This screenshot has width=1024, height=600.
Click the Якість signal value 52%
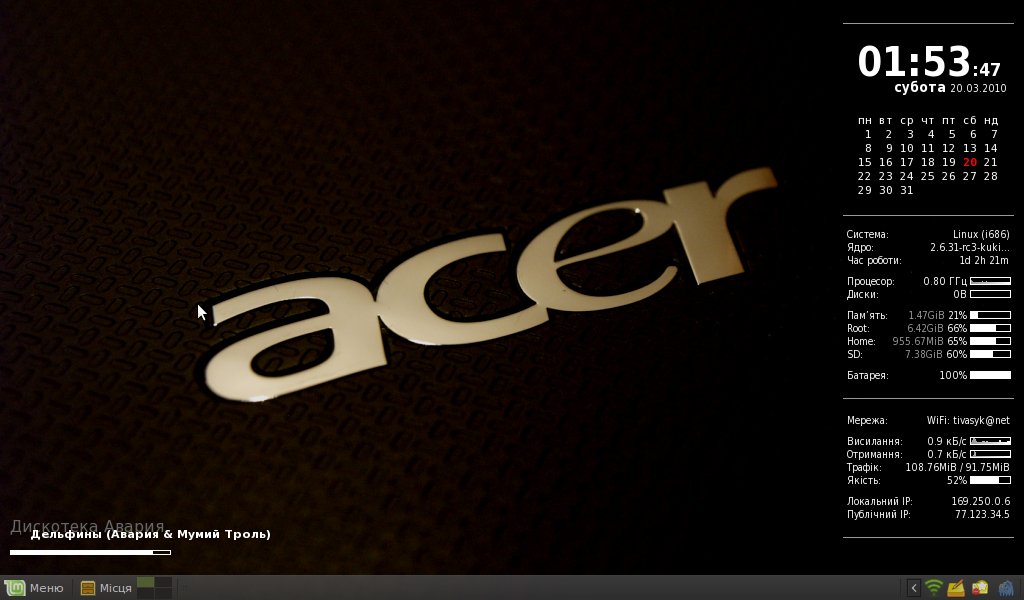(x=957, y=481)
